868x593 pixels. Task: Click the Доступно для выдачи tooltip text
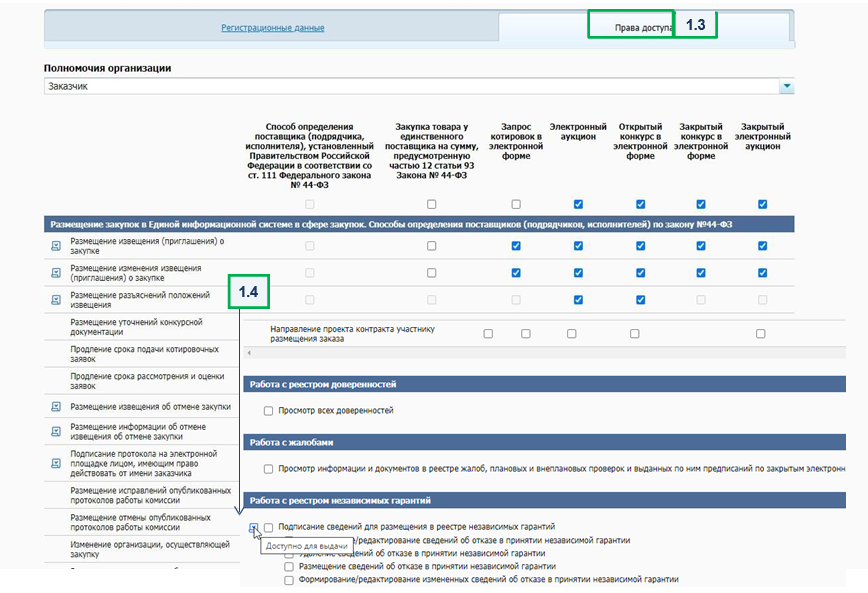307,546
